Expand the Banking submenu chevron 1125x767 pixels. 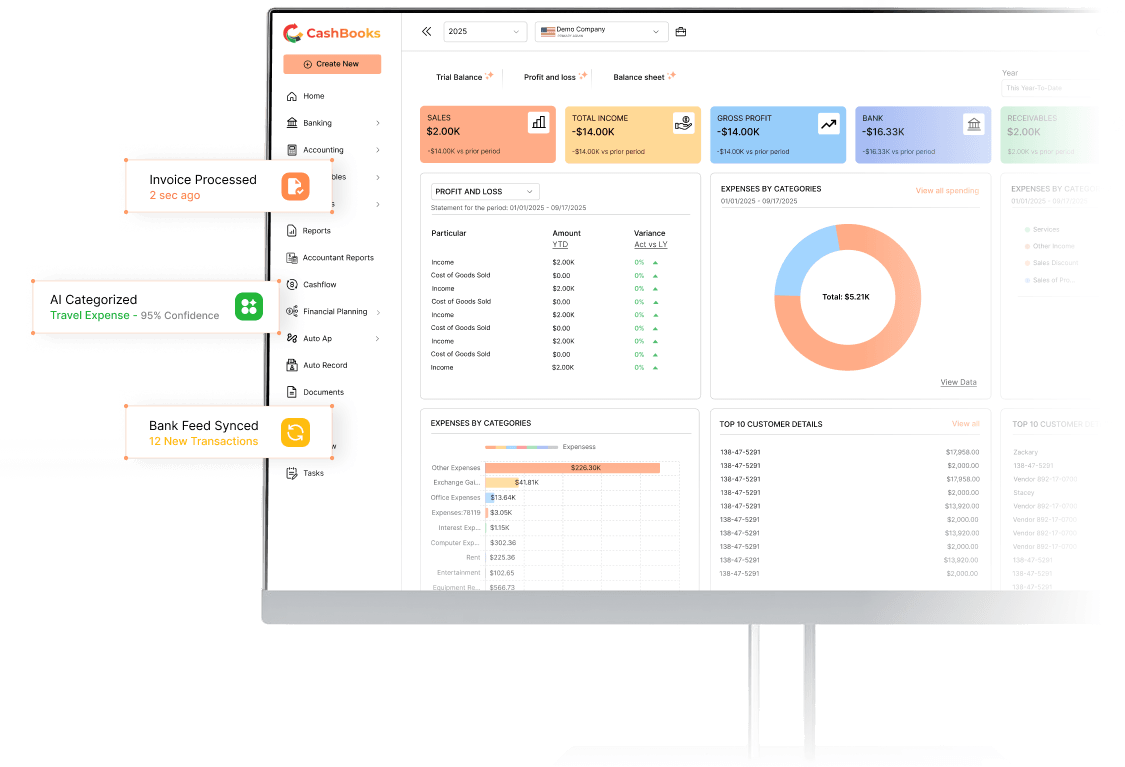click(378, 123)
